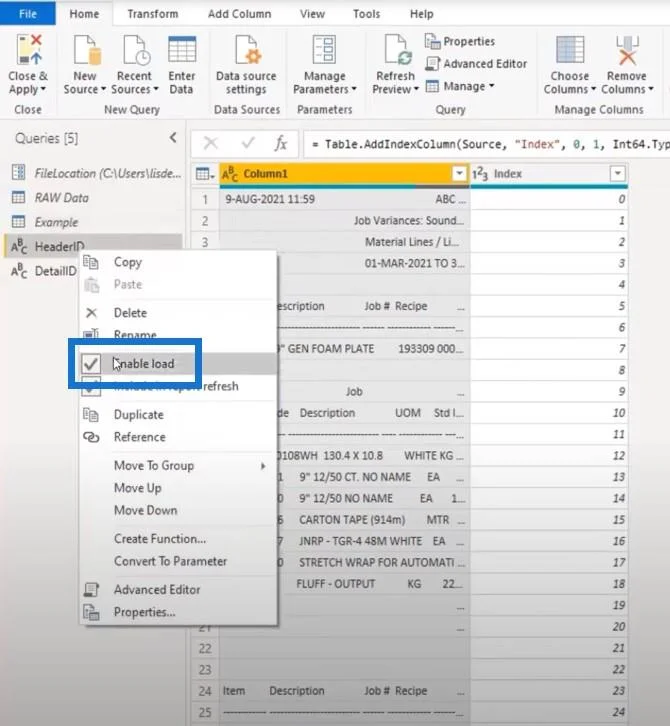This screenshot has width=670, height=726.
Task: Click Manage Parameters icon
Action: click(x=324, y=50)
